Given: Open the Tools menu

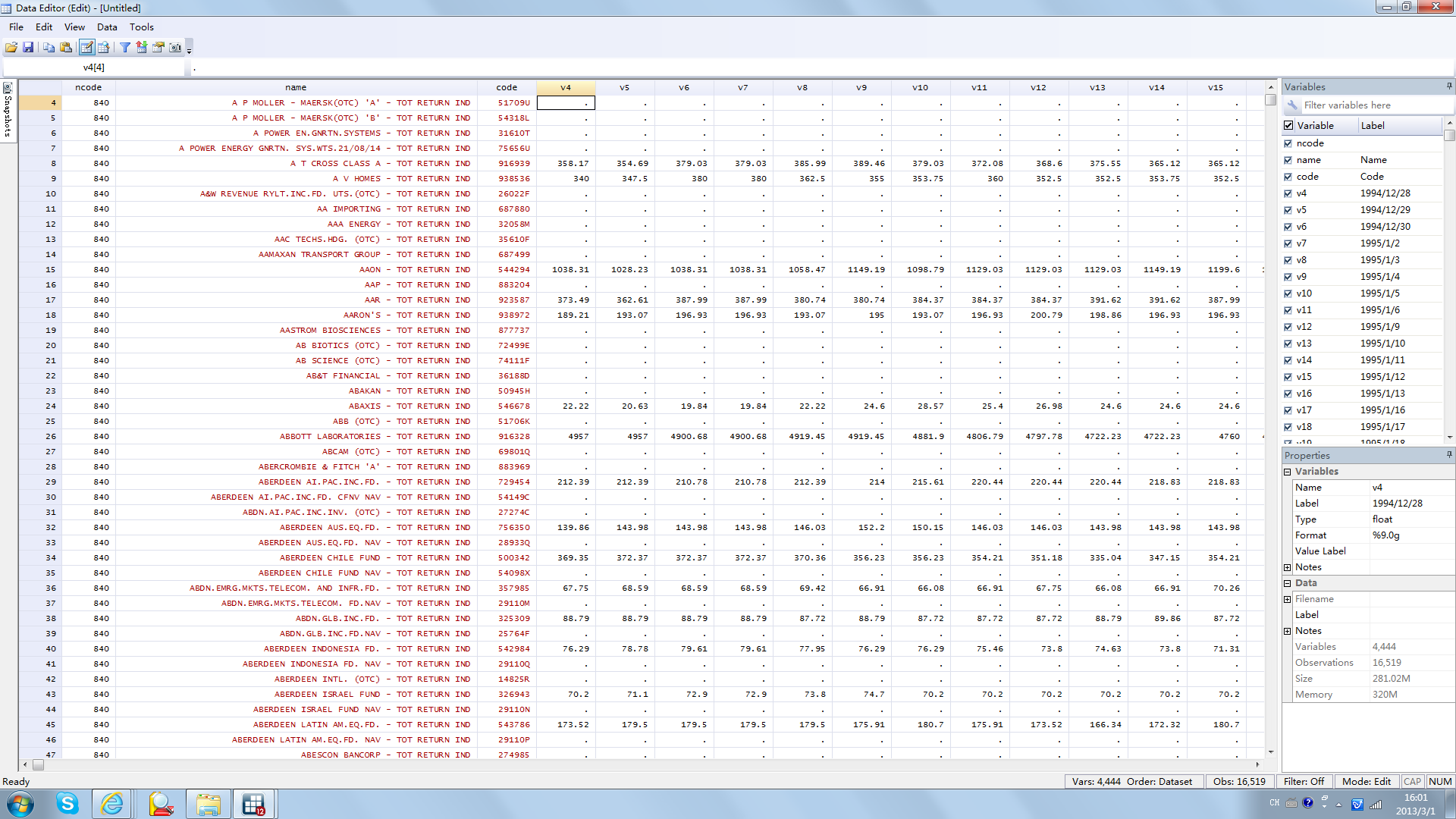Looking at the screenshot, I should pos(141,27).
